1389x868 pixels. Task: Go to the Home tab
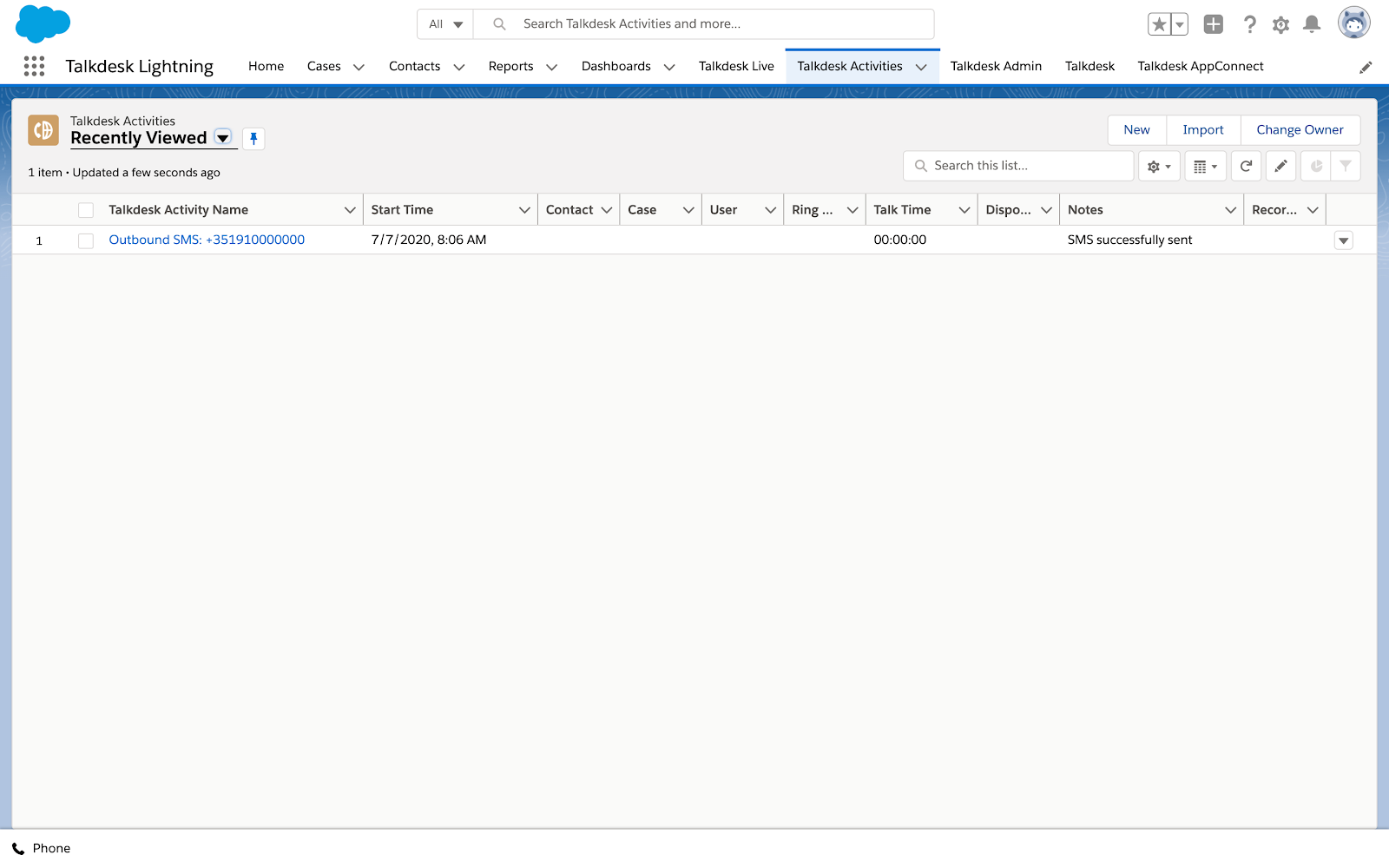266,67
